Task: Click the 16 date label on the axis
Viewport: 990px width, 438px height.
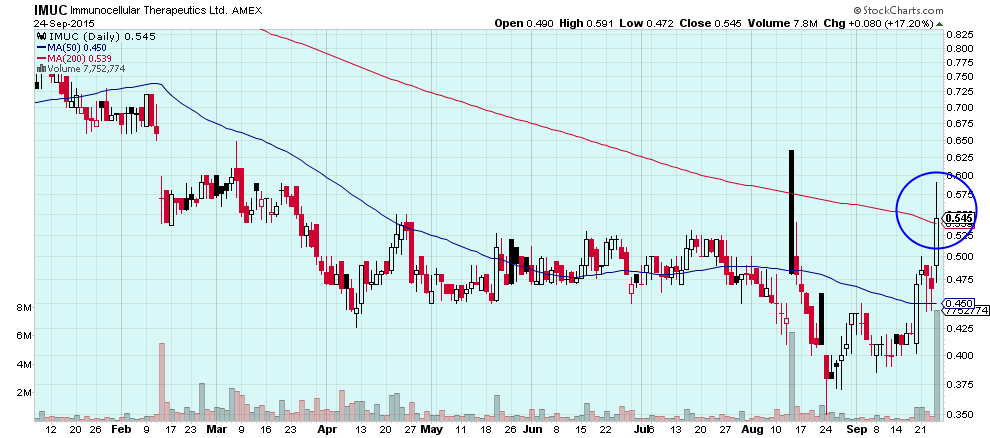Action: click(x=265, y=429)
